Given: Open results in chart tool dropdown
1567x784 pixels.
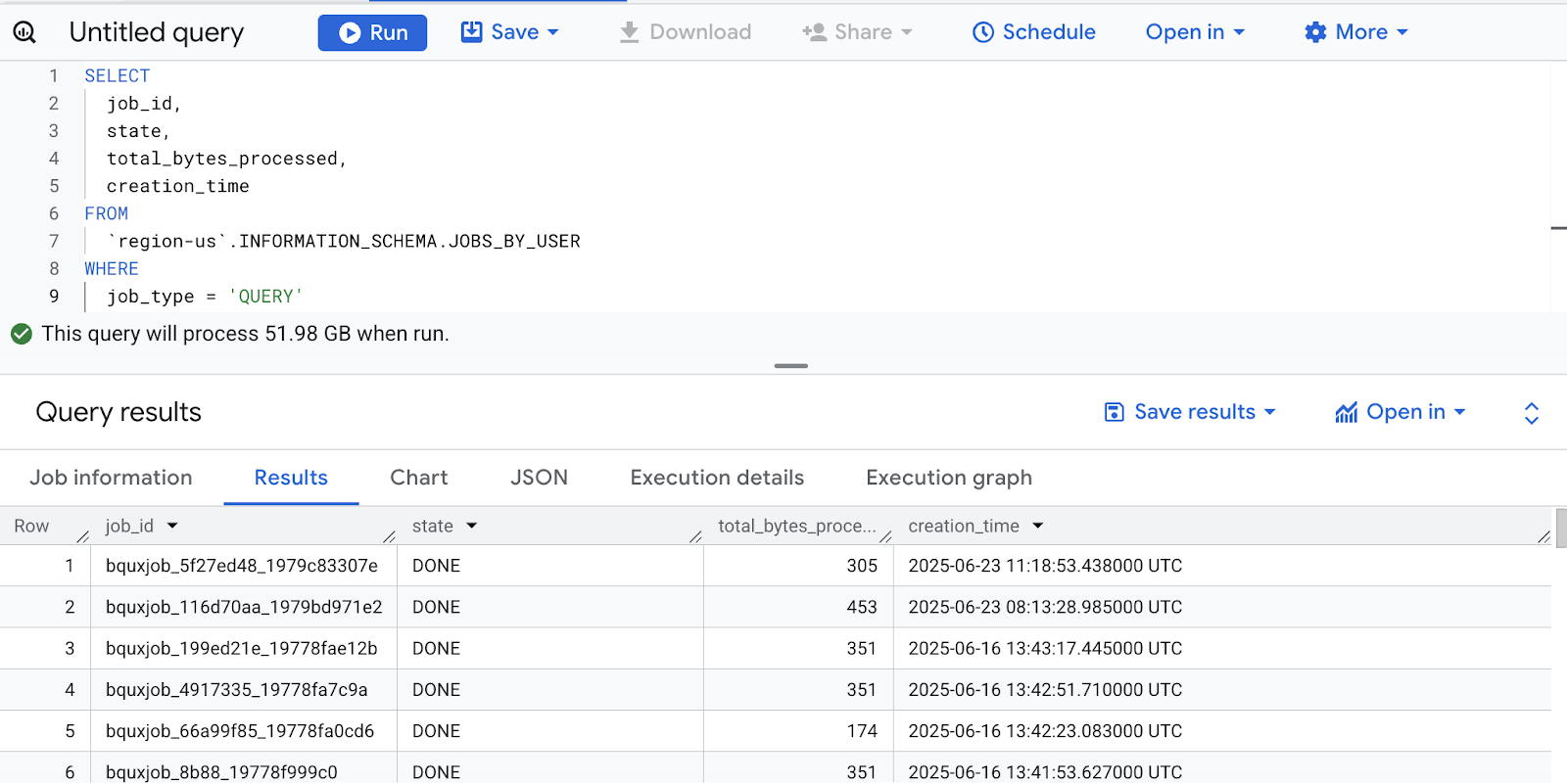Looking at the screenshot, I should pos(1401,412).
